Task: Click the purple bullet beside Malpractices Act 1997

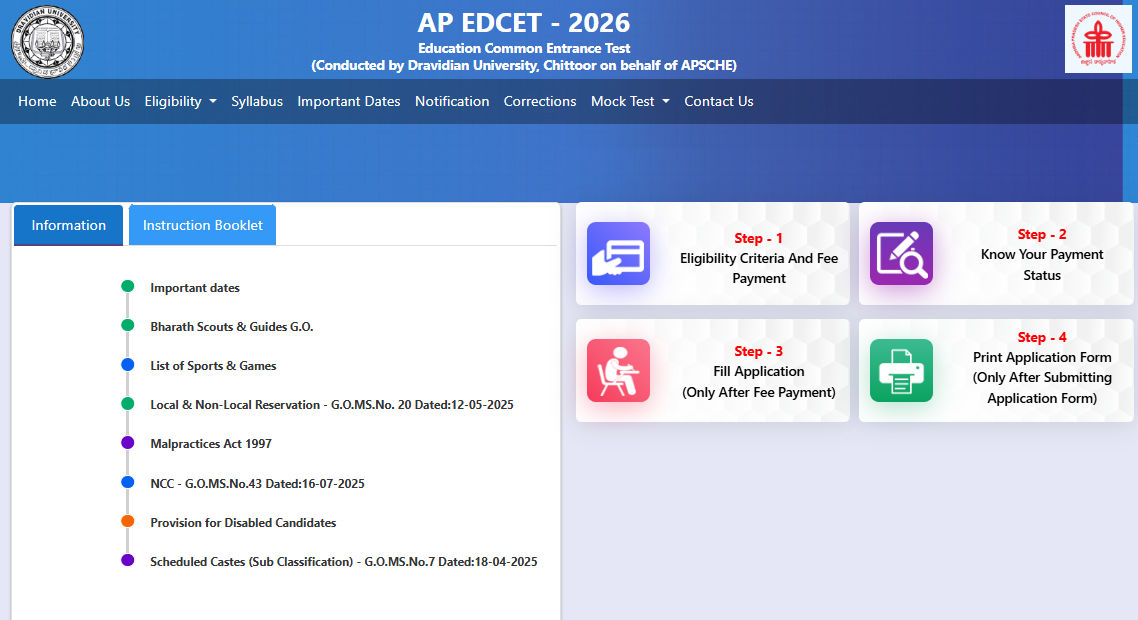Action: (128, 443)
